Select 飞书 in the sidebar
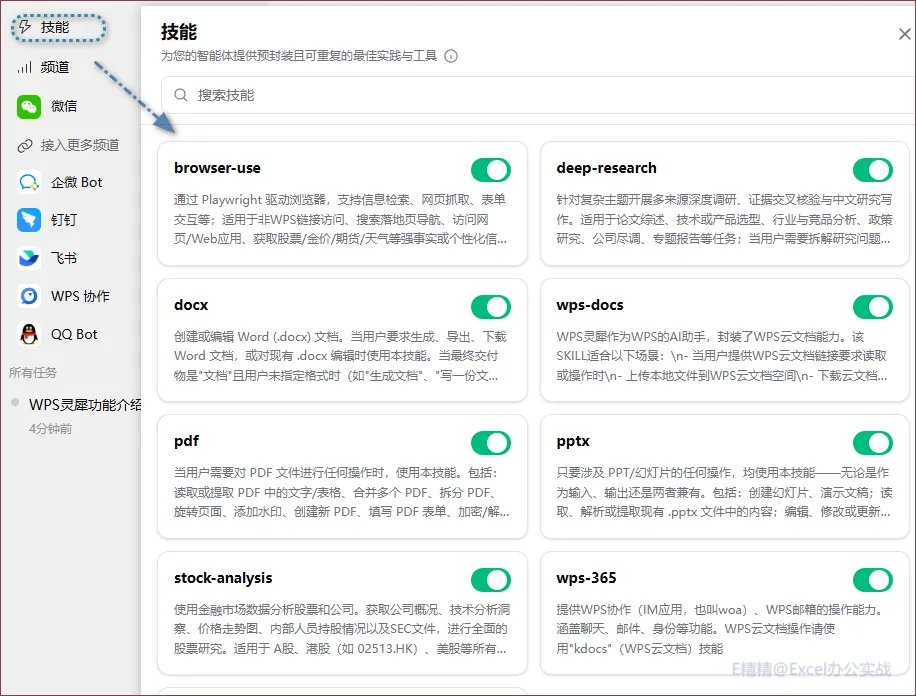This screenshot has width=916, height=696. [x=64, y=258]
